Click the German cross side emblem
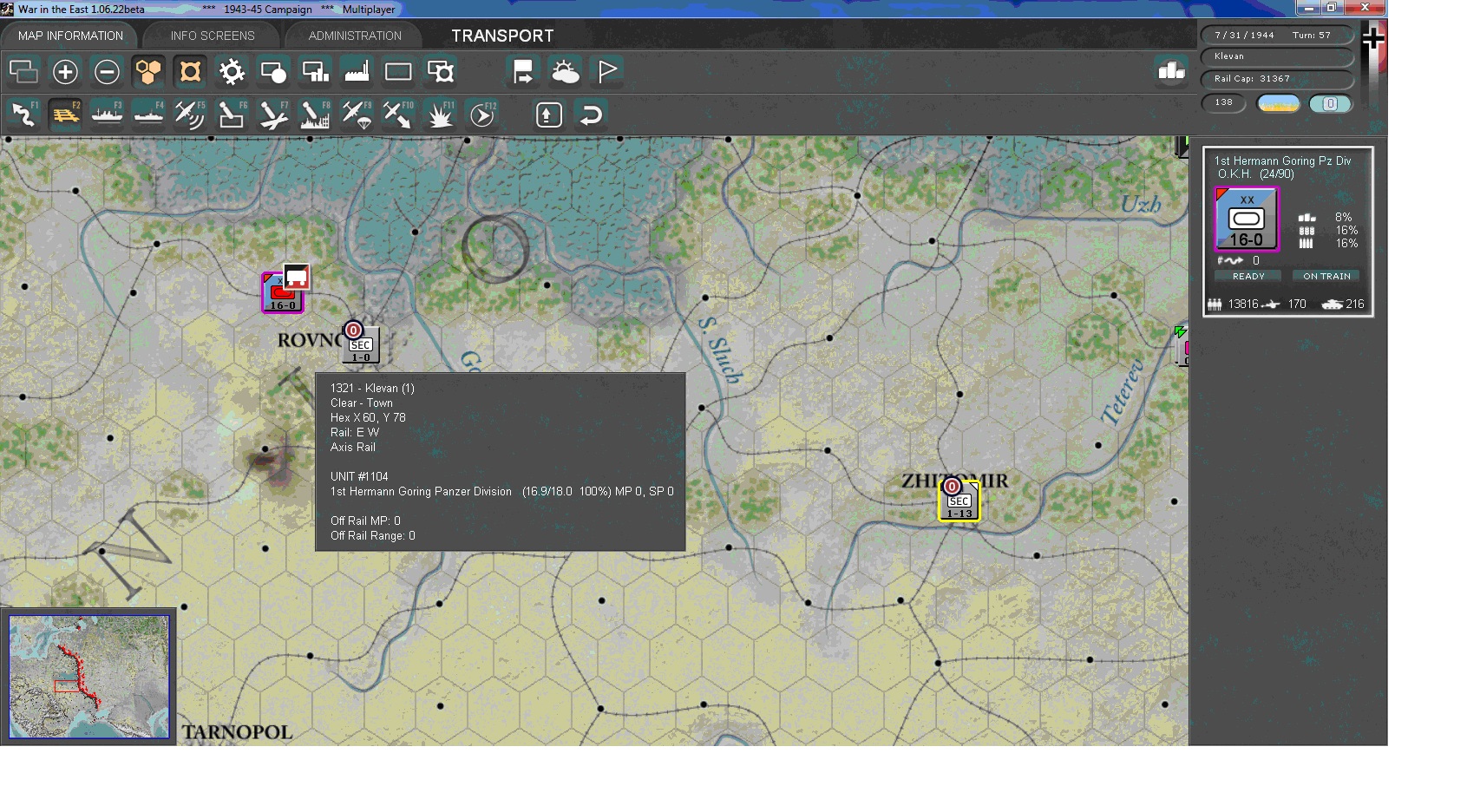The image size is (1480, 812). click(1373, 38)
